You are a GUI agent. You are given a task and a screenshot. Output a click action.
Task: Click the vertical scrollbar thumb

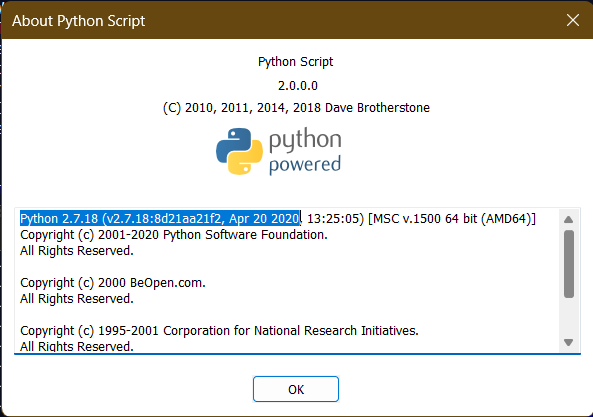click(569, 264)
